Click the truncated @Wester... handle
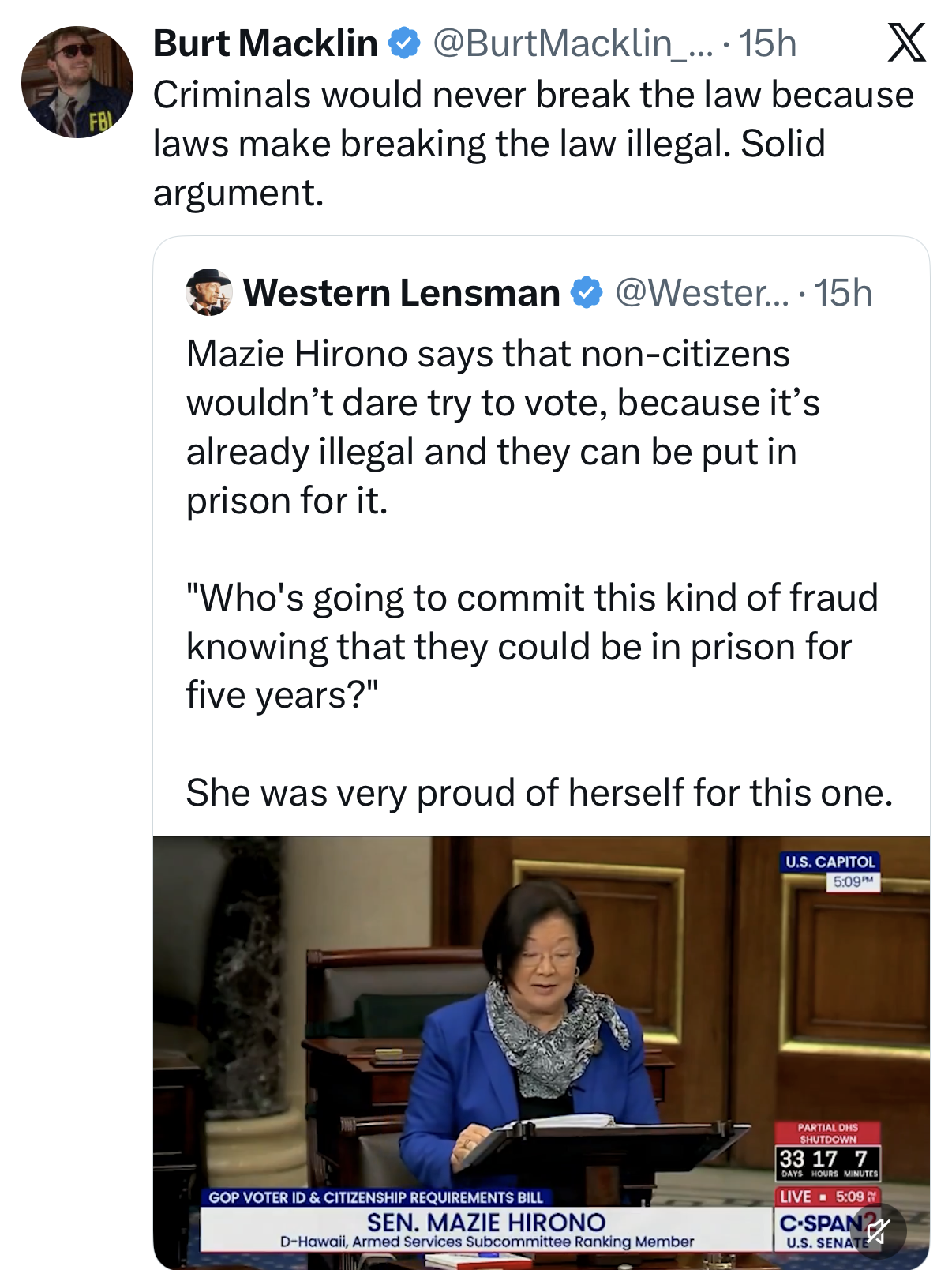The image size is (952, 1270). click(701, 293)
